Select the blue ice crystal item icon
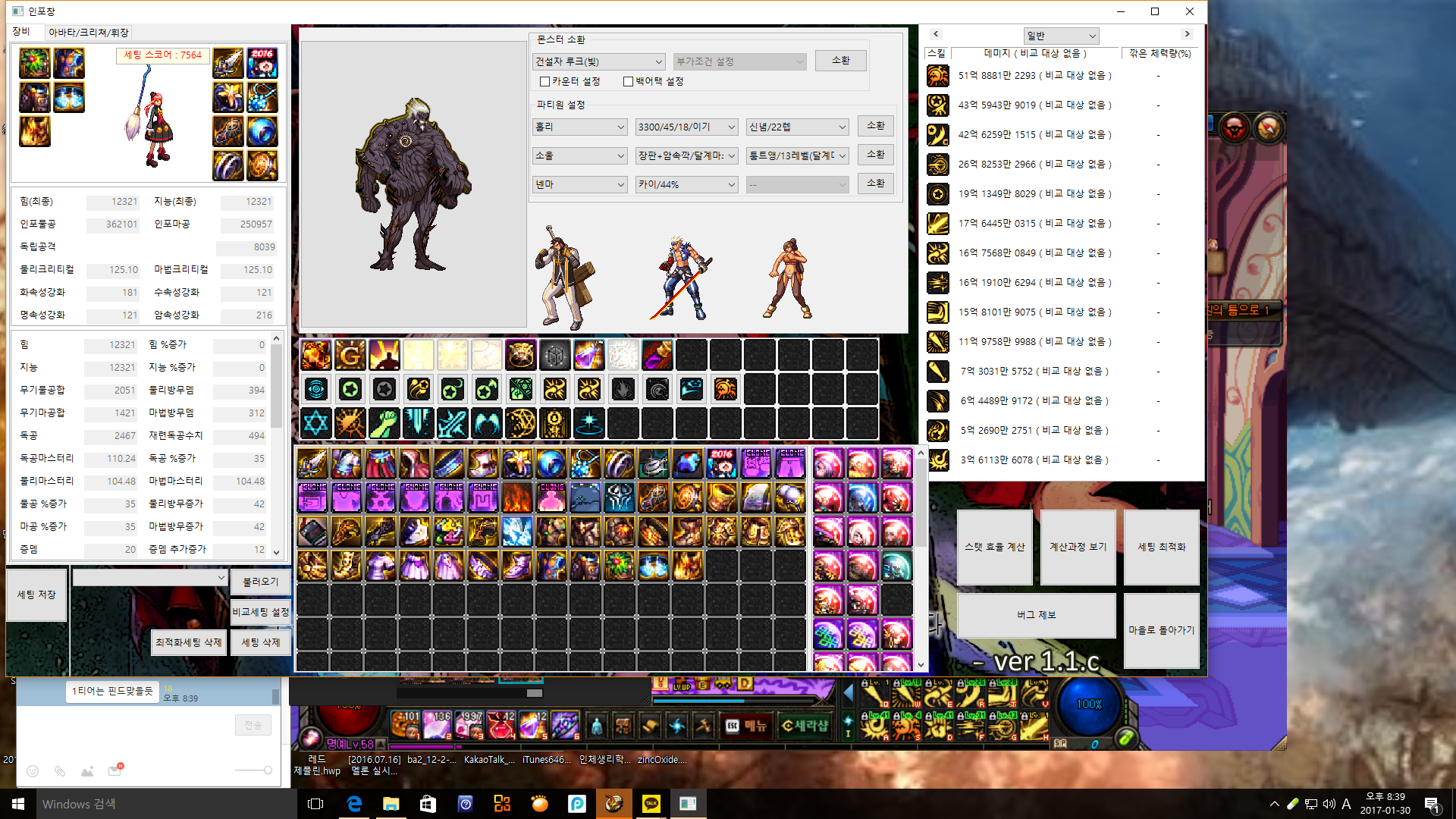 point(516,532)
